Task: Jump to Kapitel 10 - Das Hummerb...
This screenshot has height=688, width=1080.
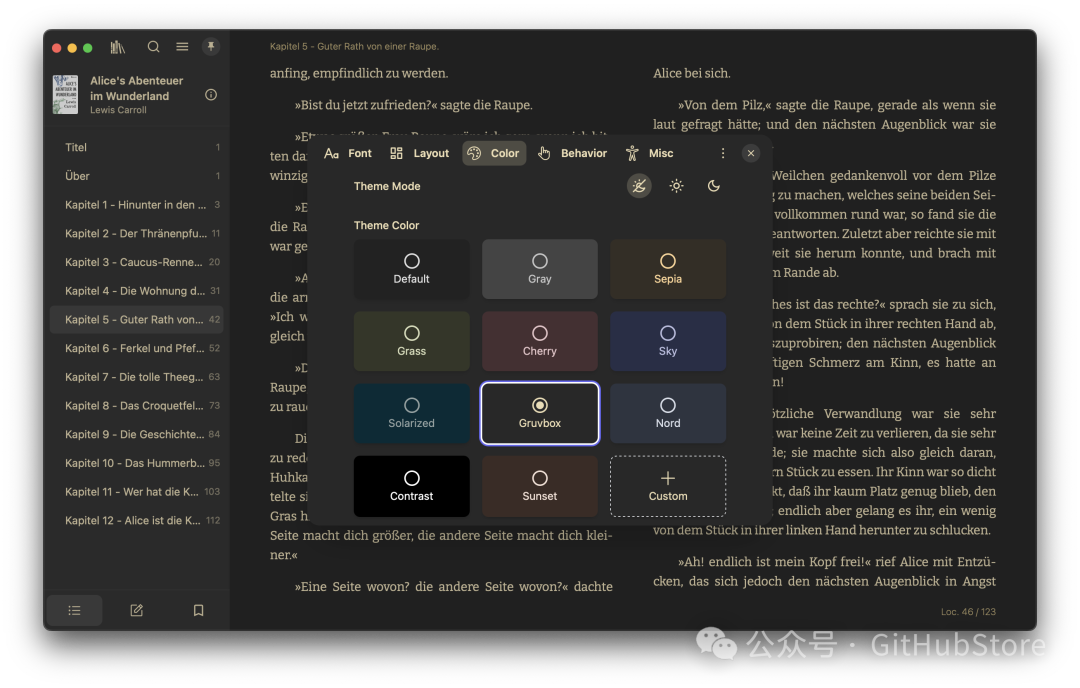Action: coord(137,463)
